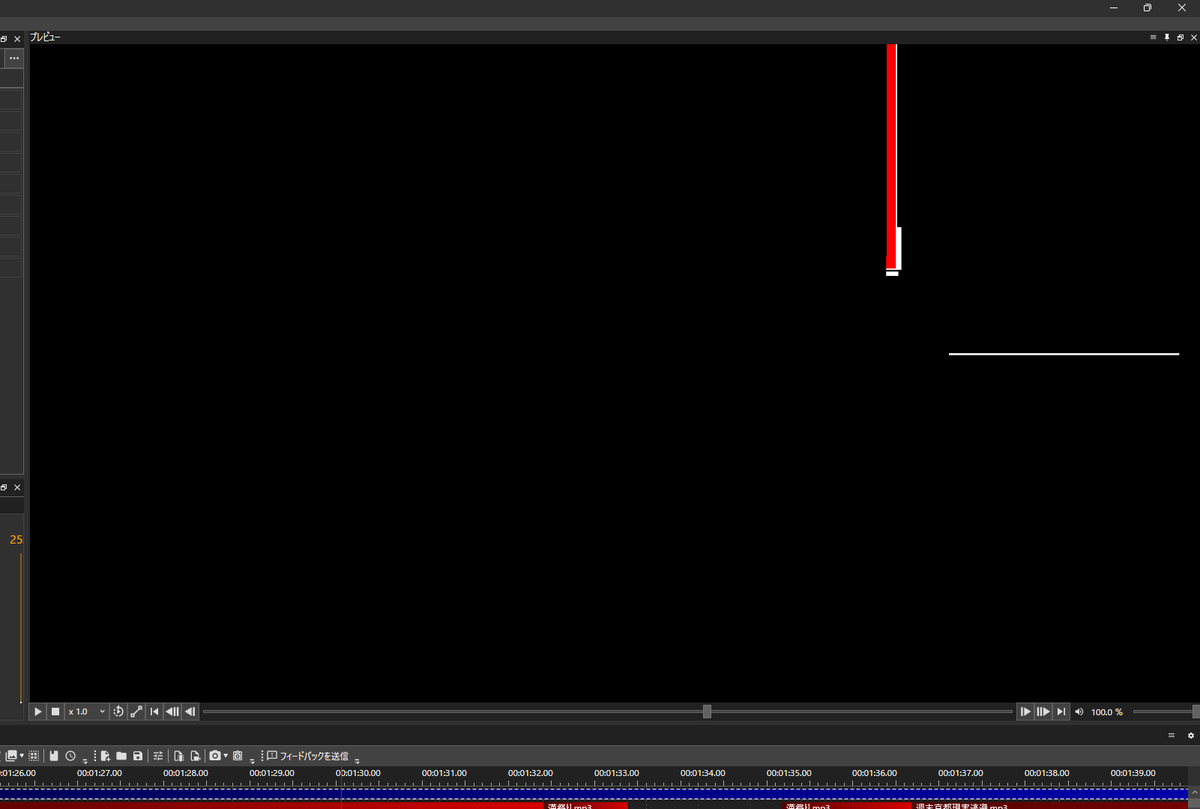Click the ellipsis button in left panel
The image size is (1200, 809).
coord(14,58)
